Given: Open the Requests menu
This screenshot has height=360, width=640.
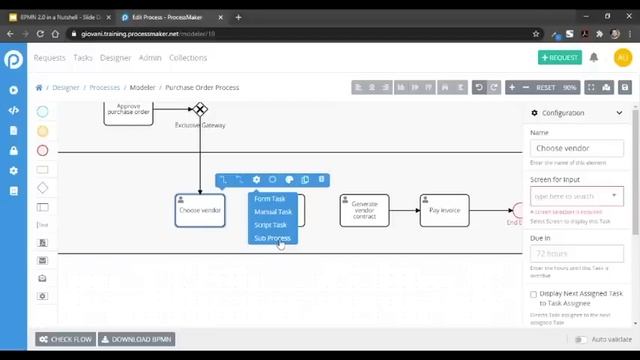Looking at the screenshot, I should [49, 58].
